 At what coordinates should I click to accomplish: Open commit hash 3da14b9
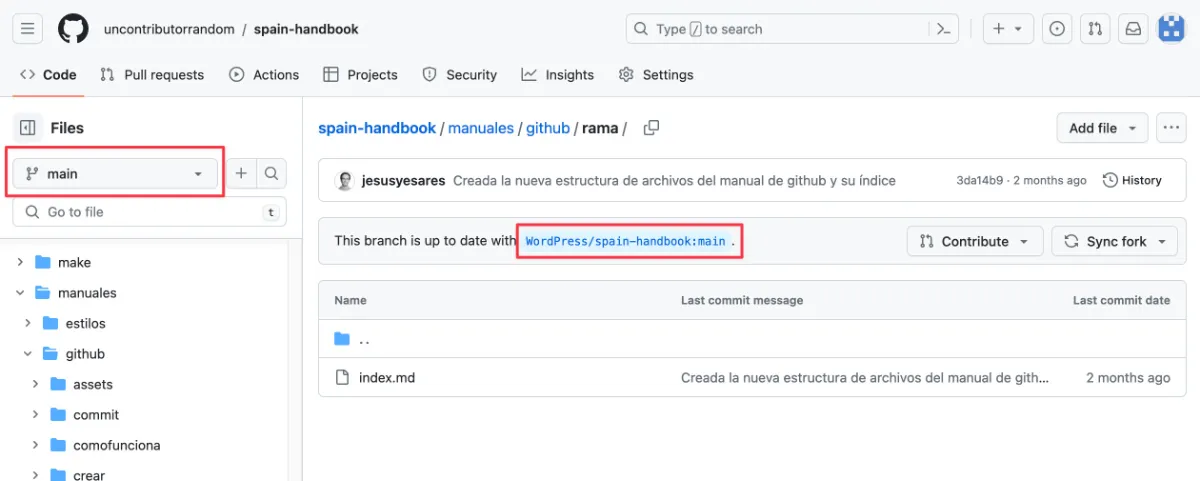pos(978,181)
